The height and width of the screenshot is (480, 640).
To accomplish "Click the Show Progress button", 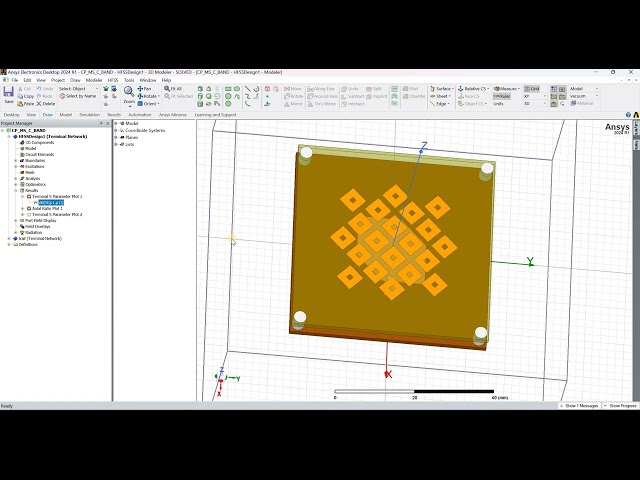I will pyautogui.click(x=621, y=406).
